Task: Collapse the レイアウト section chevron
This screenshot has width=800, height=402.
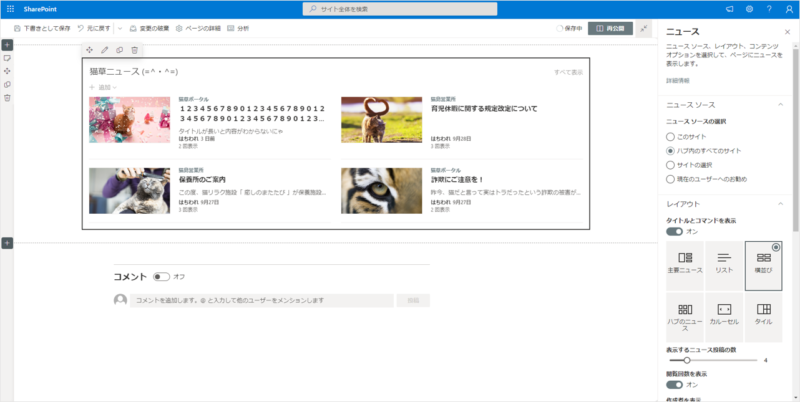Action: click(x=779, y=204)
